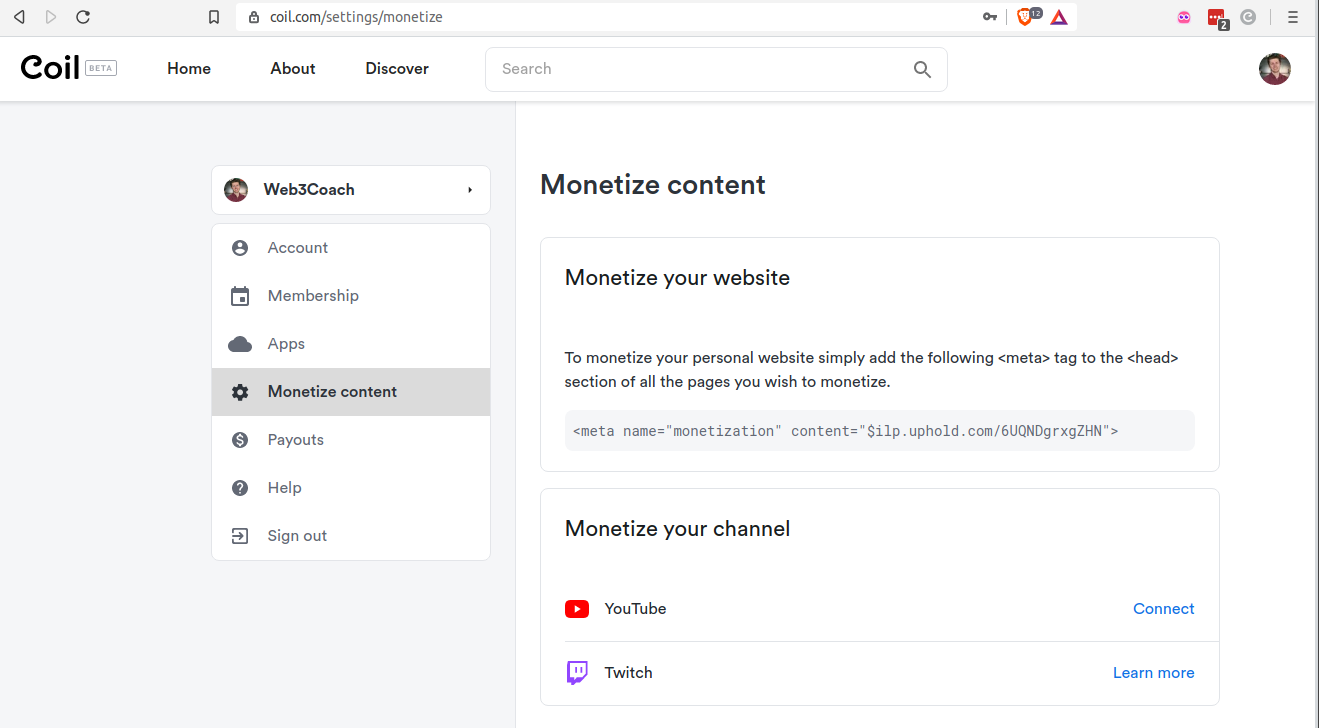This screenshot has width=1319, height=728.
Task: Open the browser hamburger menu
Action: pos(1293,17)
